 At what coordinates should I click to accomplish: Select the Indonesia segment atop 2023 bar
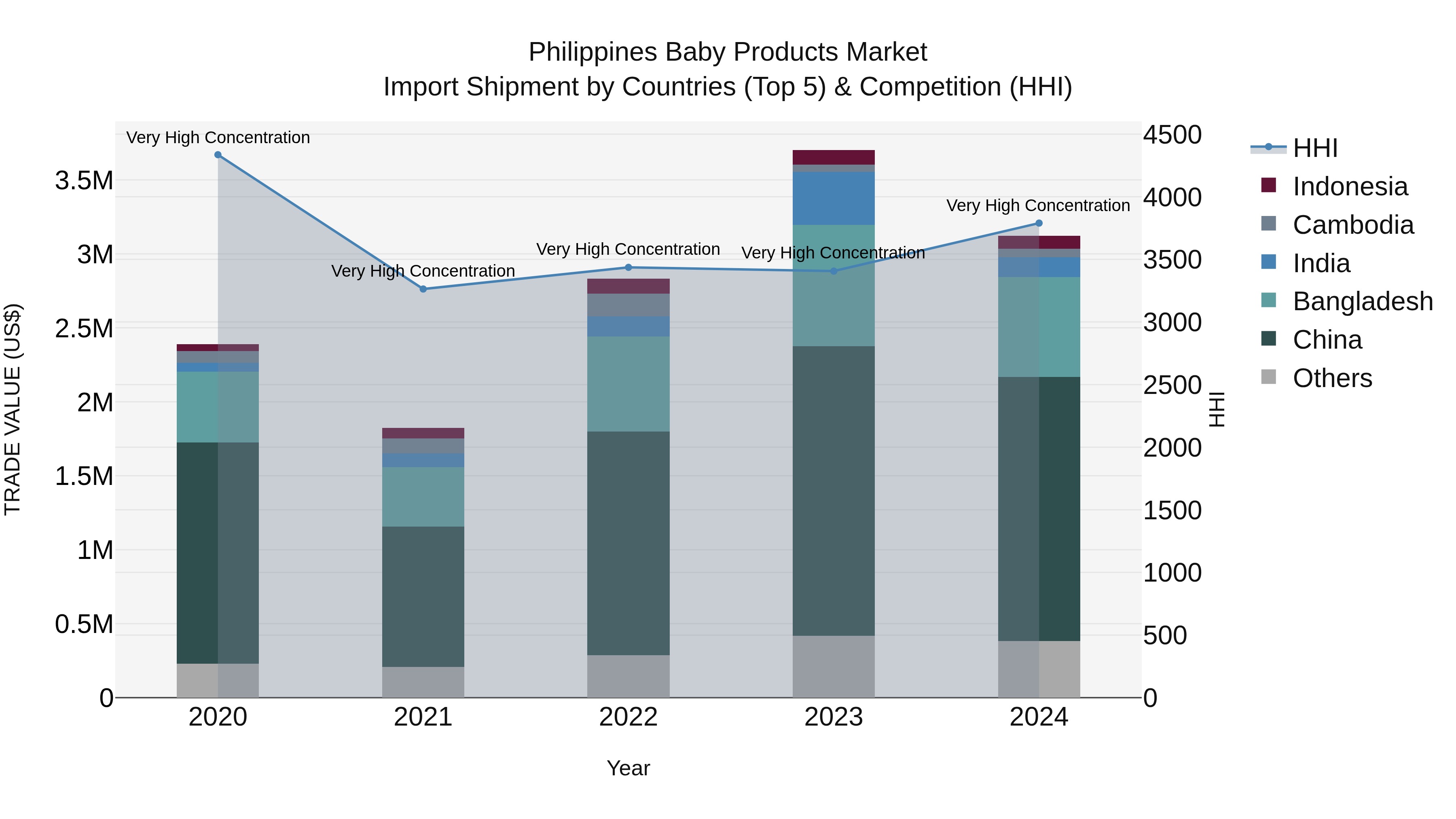pyautogui.click(x=834, y=157)
